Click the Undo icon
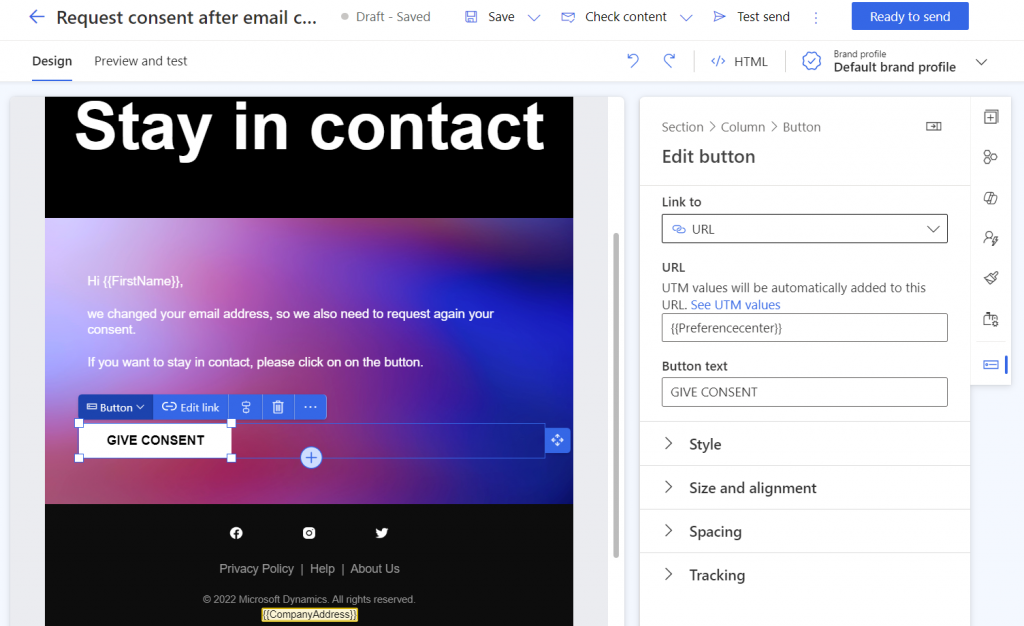 [632, 61]
